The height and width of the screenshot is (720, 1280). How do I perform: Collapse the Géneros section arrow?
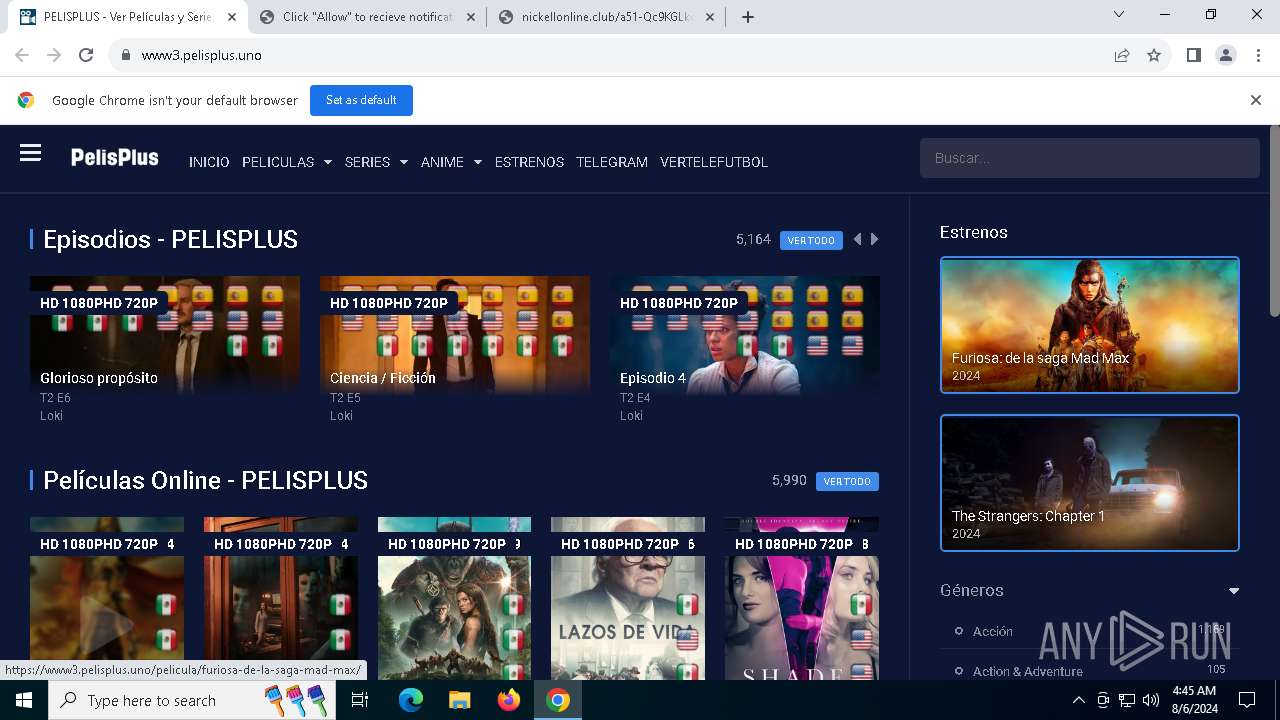point(1233,591)
